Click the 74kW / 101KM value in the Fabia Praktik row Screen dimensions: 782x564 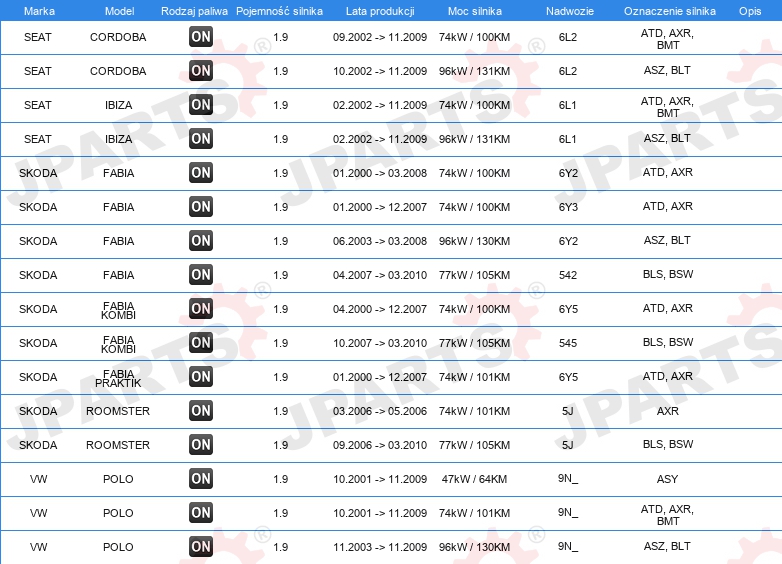pos(474,377)
